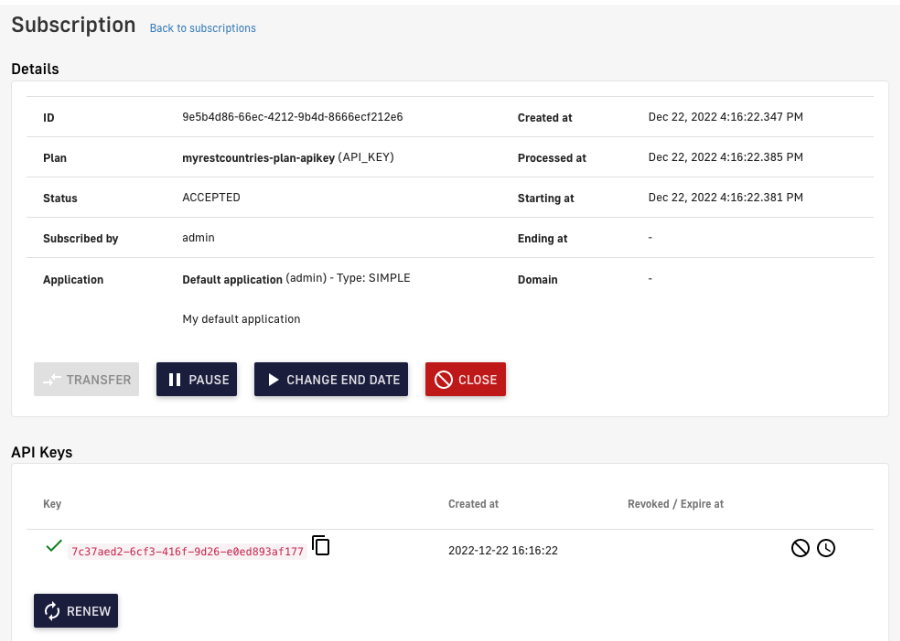
Task: Click the RENEW button
Action: pos(76,611)
